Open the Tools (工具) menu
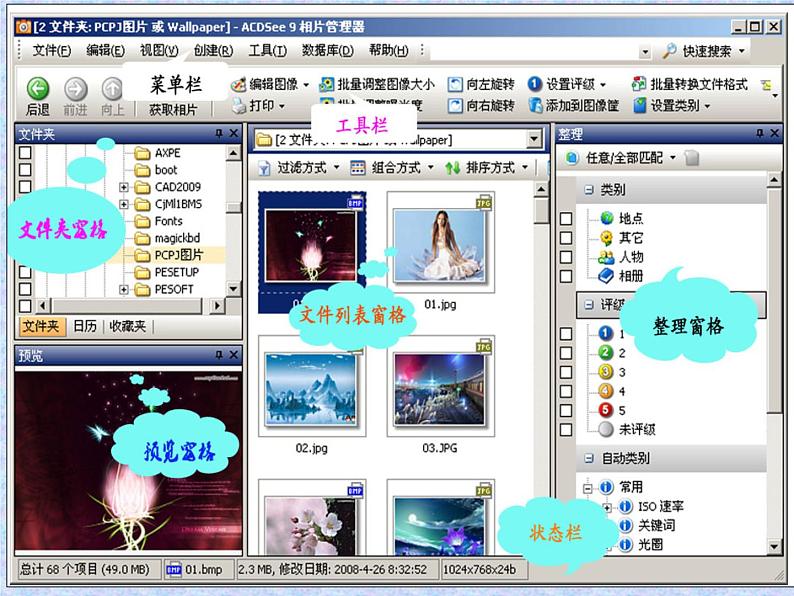The image size is (794, 596). pyautogui.click(x=267, y=50)
